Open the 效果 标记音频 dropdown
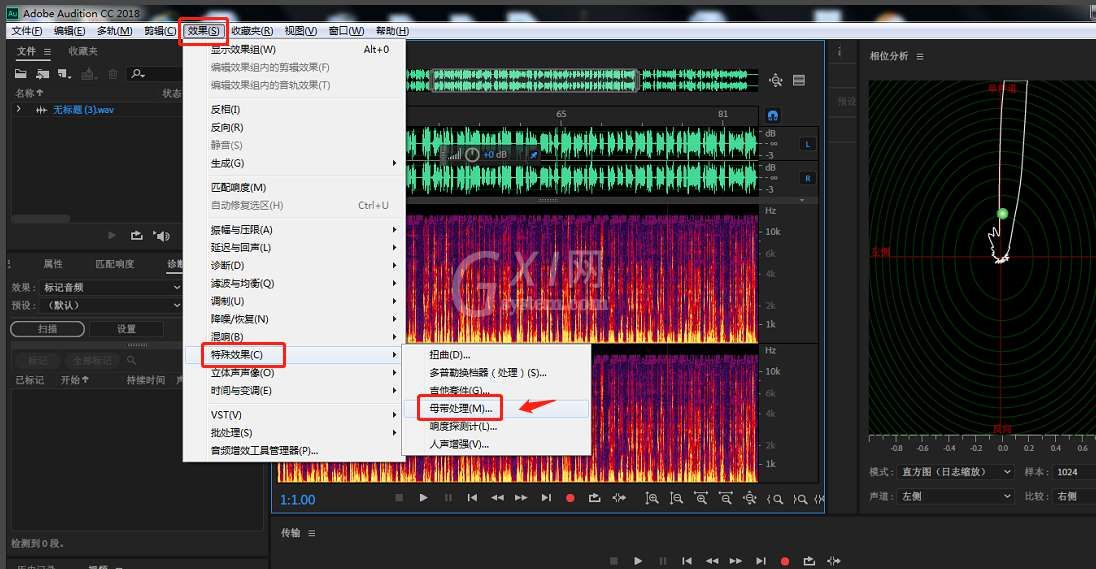 pos(112,287)
